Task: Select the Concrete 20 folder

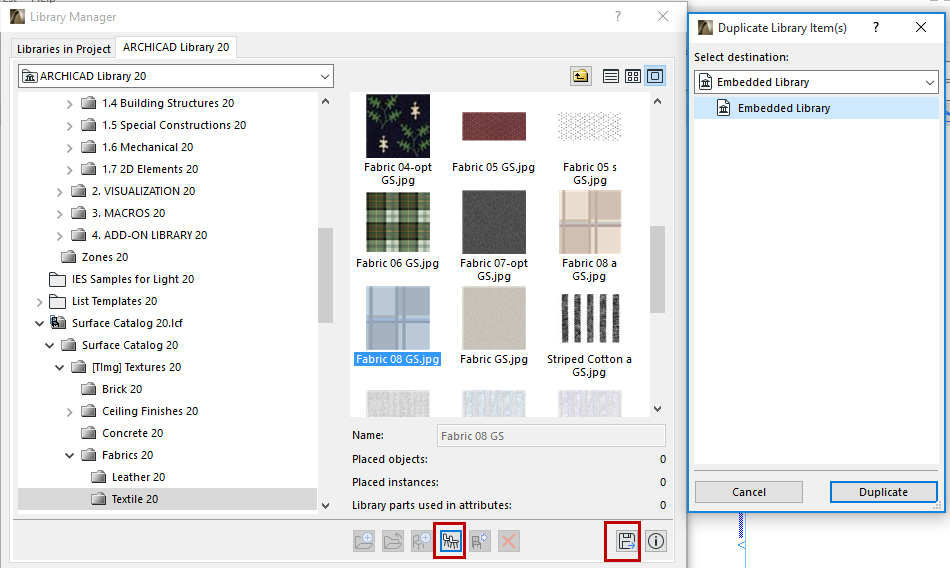Action: point(132,433)
